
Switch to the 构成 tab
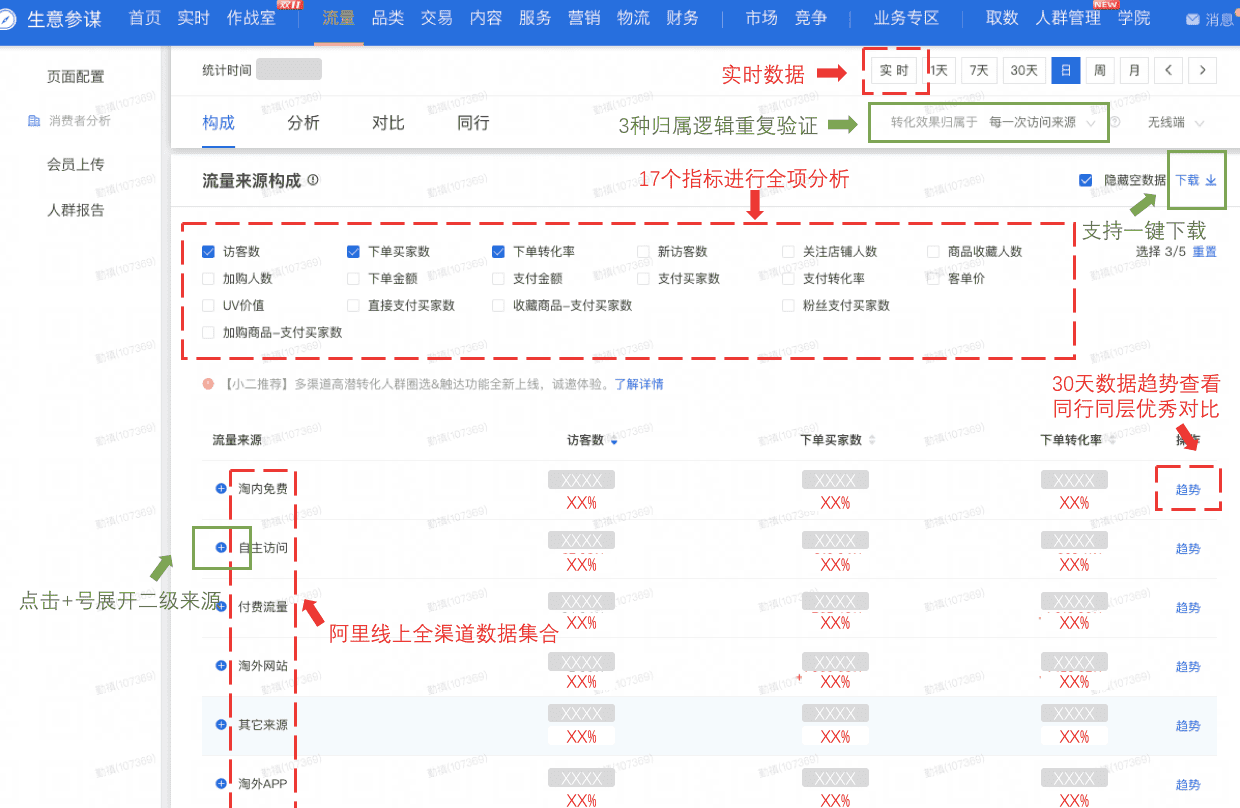coord(218,123)
